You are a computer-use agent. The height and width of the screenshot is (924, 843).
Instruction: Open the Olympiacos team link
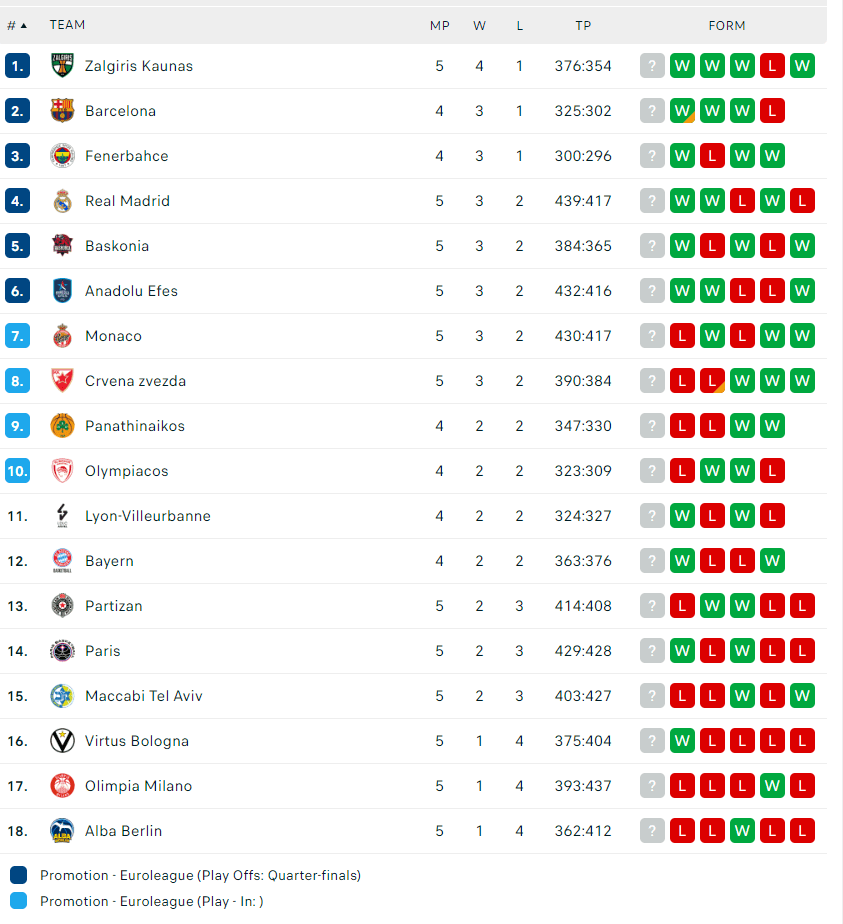point(126,471)
